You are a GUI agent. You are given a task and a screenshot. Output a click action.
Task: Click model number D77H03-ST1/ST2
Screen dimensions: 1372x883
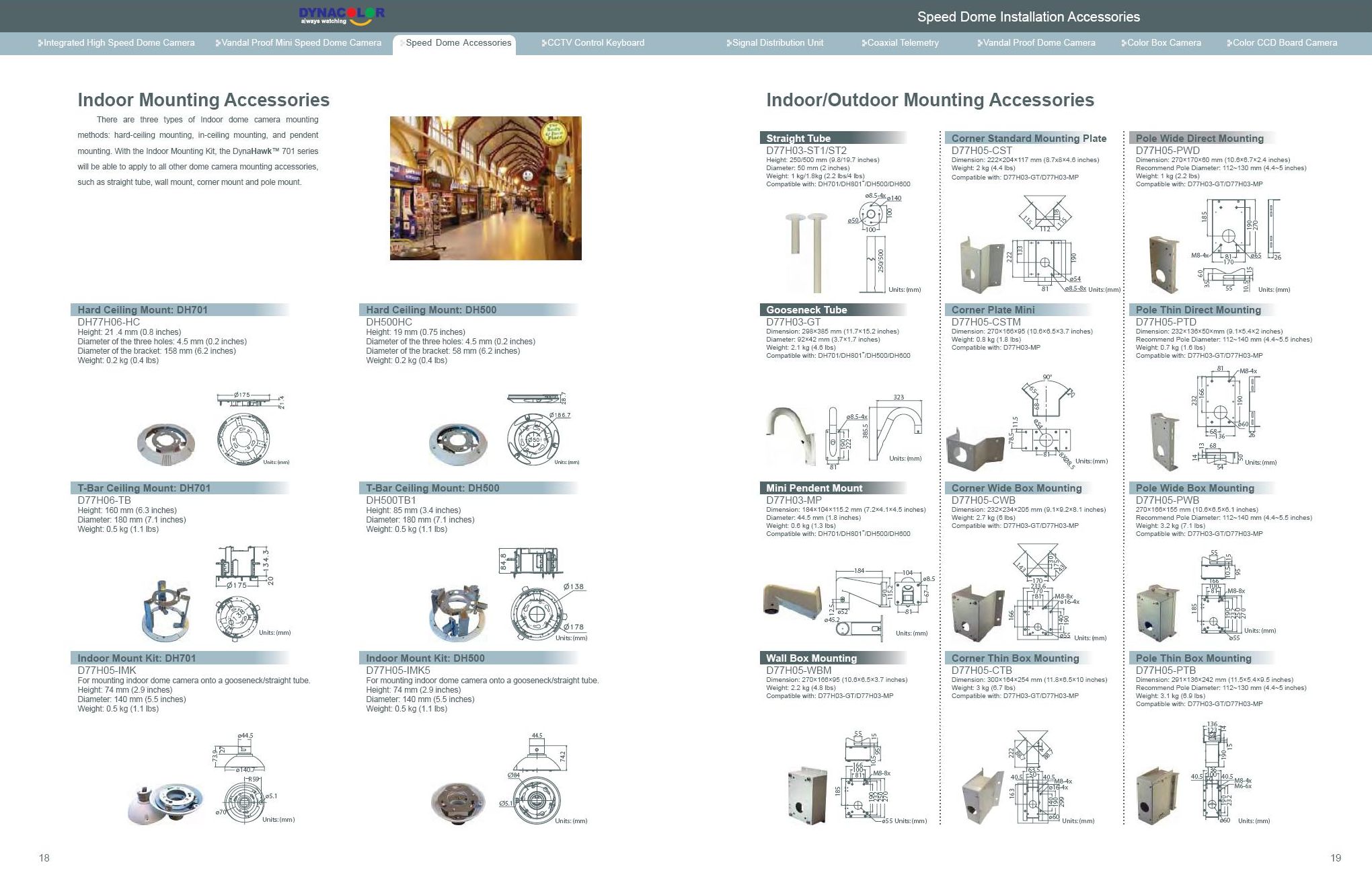(x=806, y=151)
